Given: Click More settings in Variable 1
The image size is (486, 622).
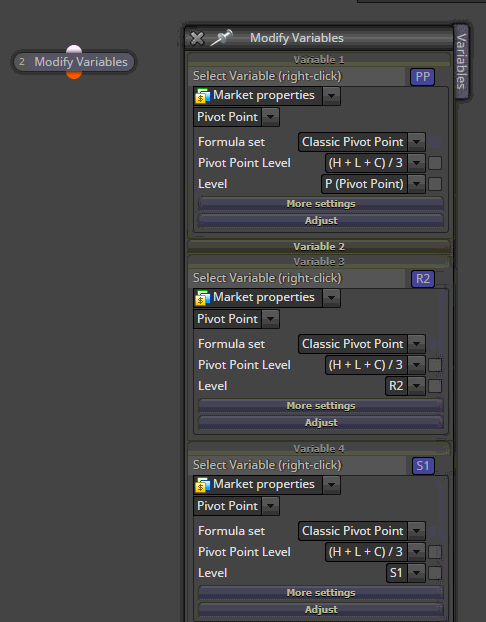Looking at the screenshot, I should coord(321,203).
